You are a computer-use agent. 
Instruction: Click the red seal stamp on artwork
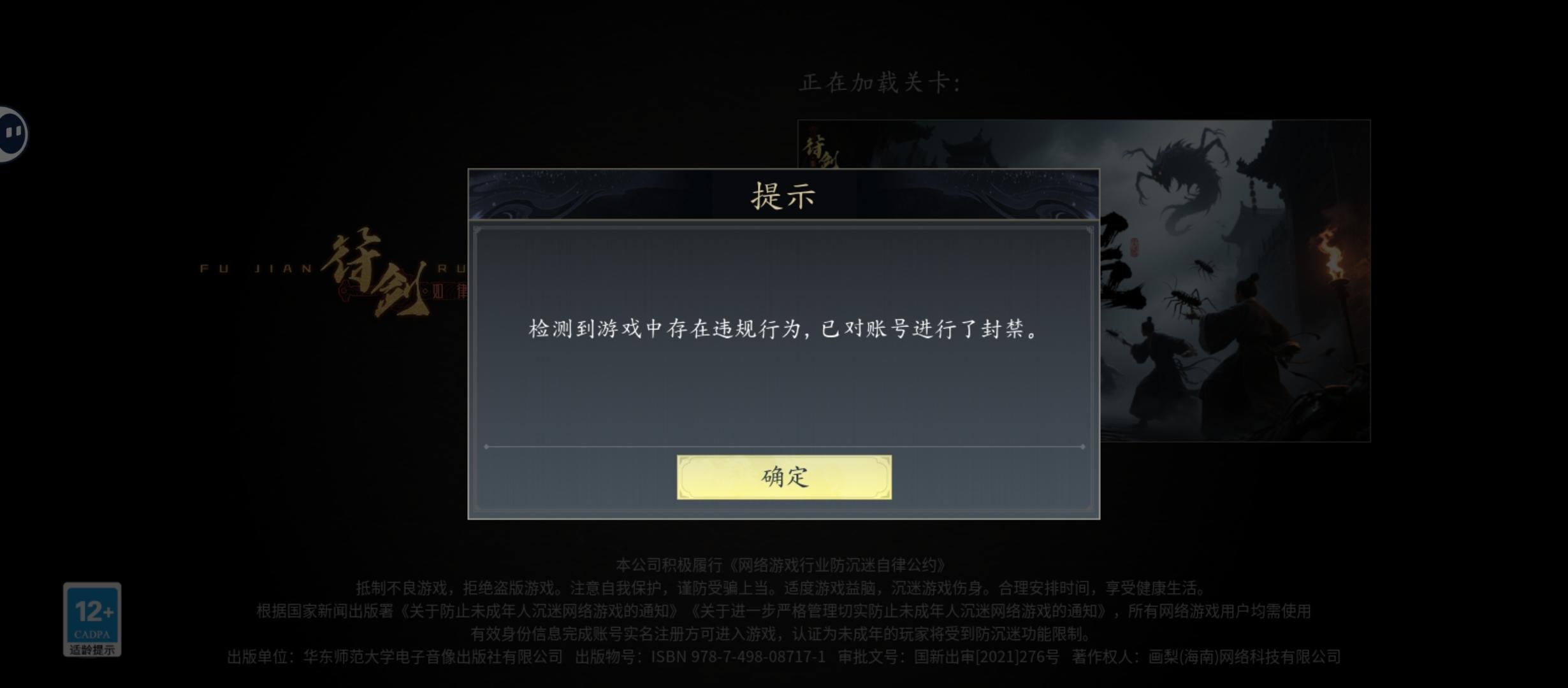[x=1134, y=247]
